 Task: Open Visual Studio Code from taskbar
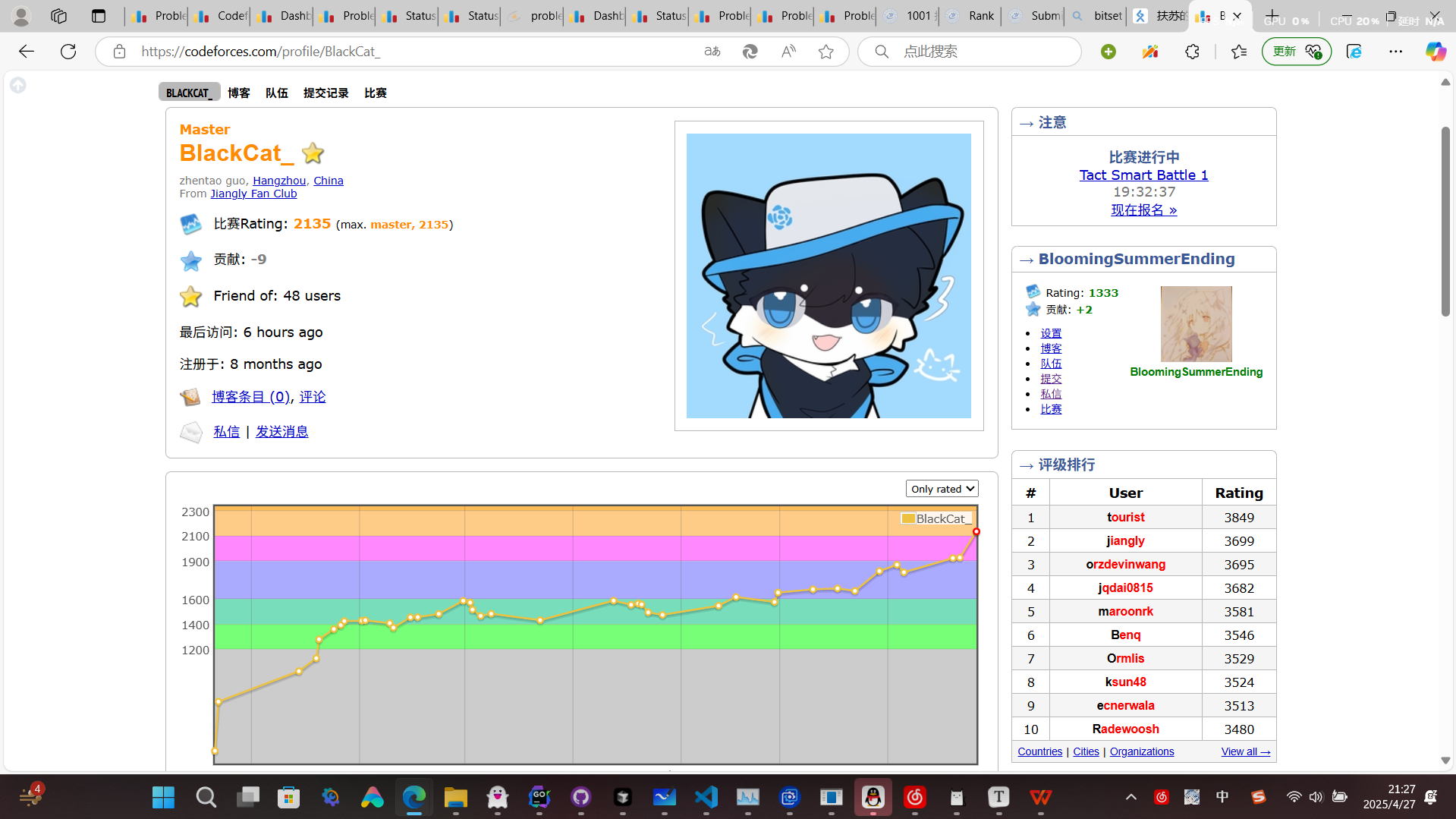point(706,797)
